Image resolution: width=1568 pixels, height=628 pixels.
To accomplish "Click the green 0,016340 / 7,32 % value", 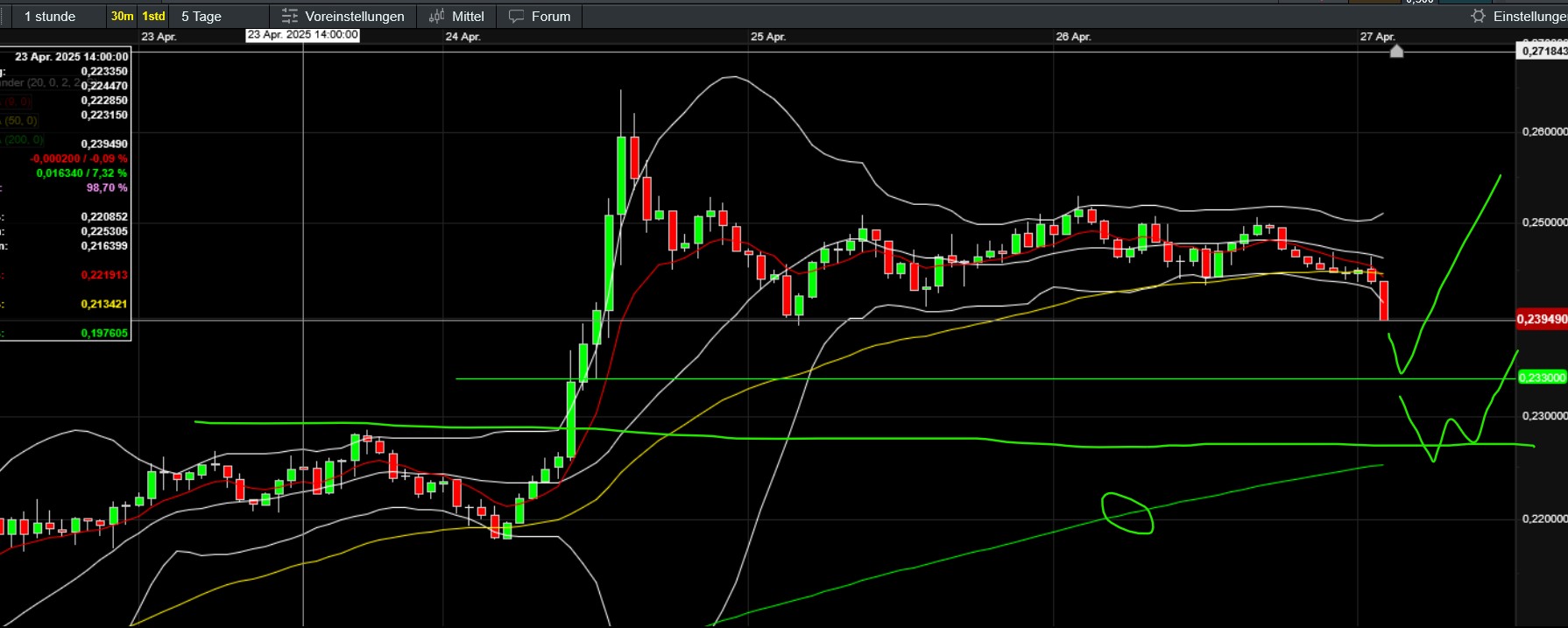I will click(x=82, y=173).
